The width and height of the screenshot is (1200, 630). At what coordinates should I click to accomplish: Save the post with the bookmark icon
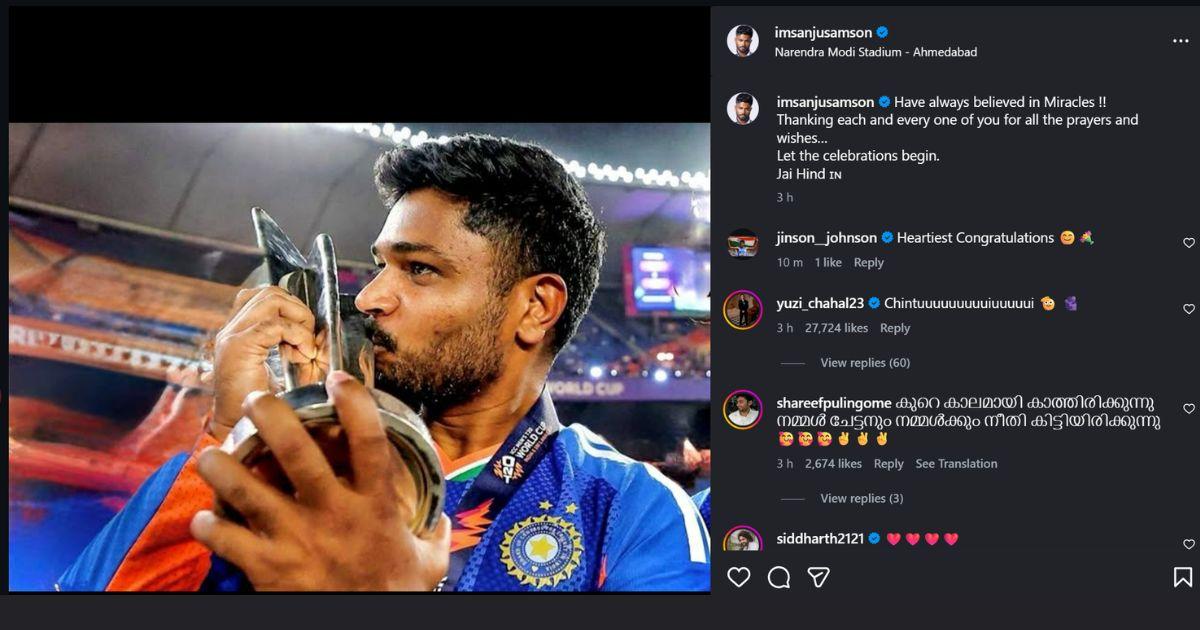coord(1182,577)
